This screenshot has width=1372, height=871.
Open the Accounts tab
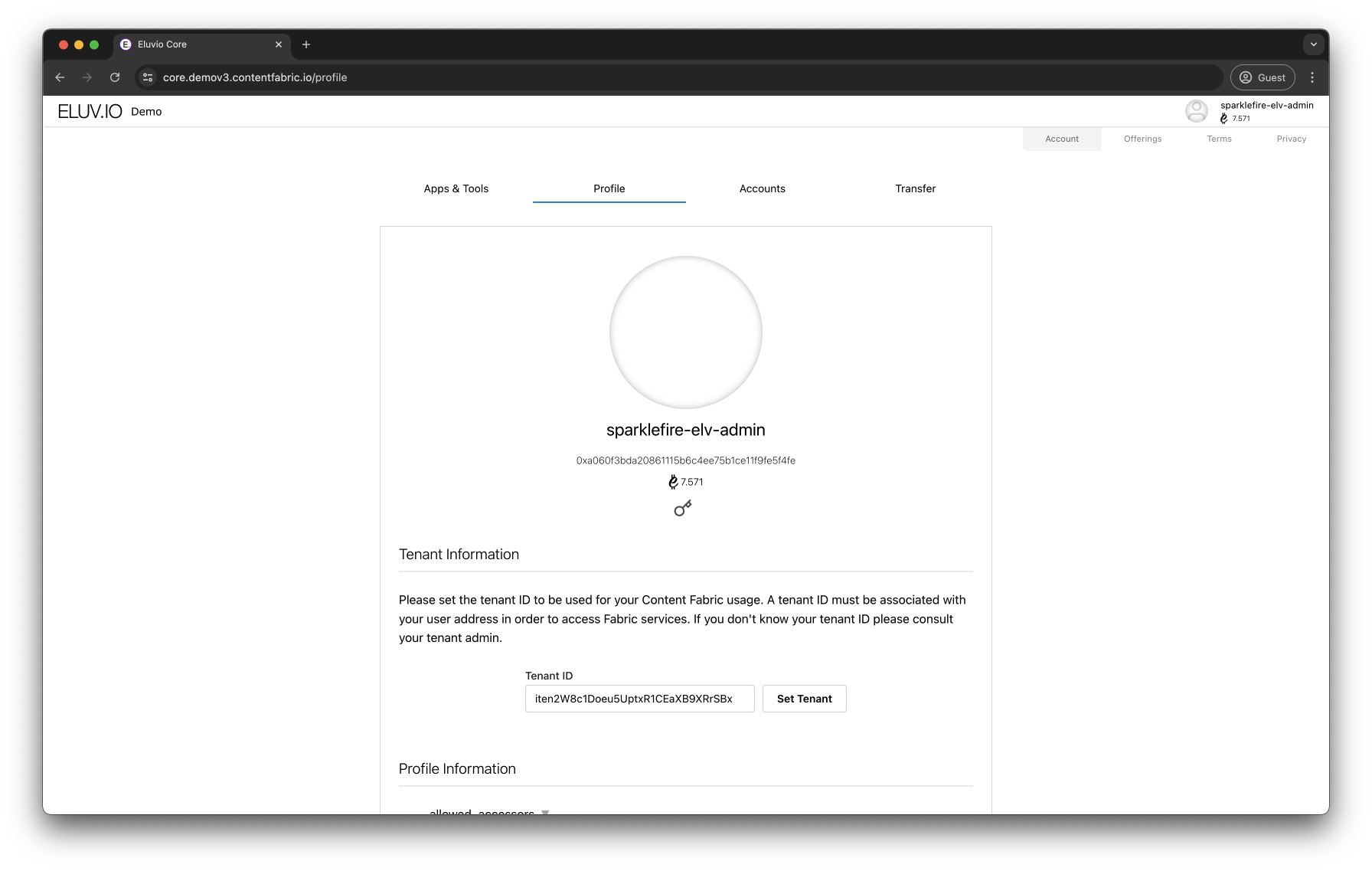click(763, 188)
